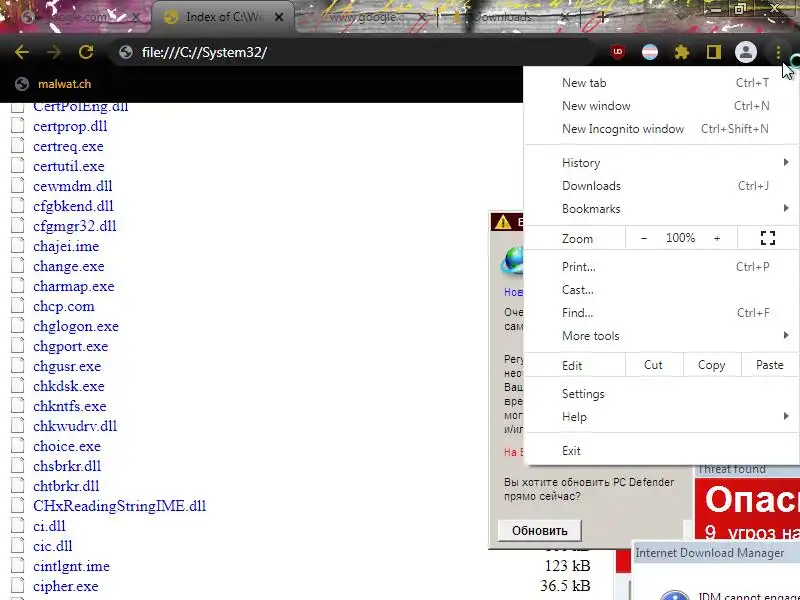Image resolution: width=800 pixels, height=600 pixels.
Task: Expand the Bookmarks submenu
Action: coord(662,209)
